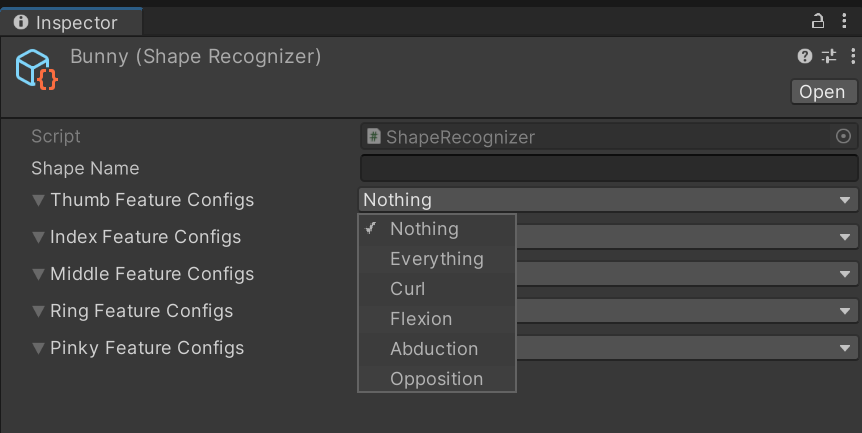Collapse the Index Feature Configs foldout
Image resolution: width=862 pixels, height=433 pixels.
38,237
